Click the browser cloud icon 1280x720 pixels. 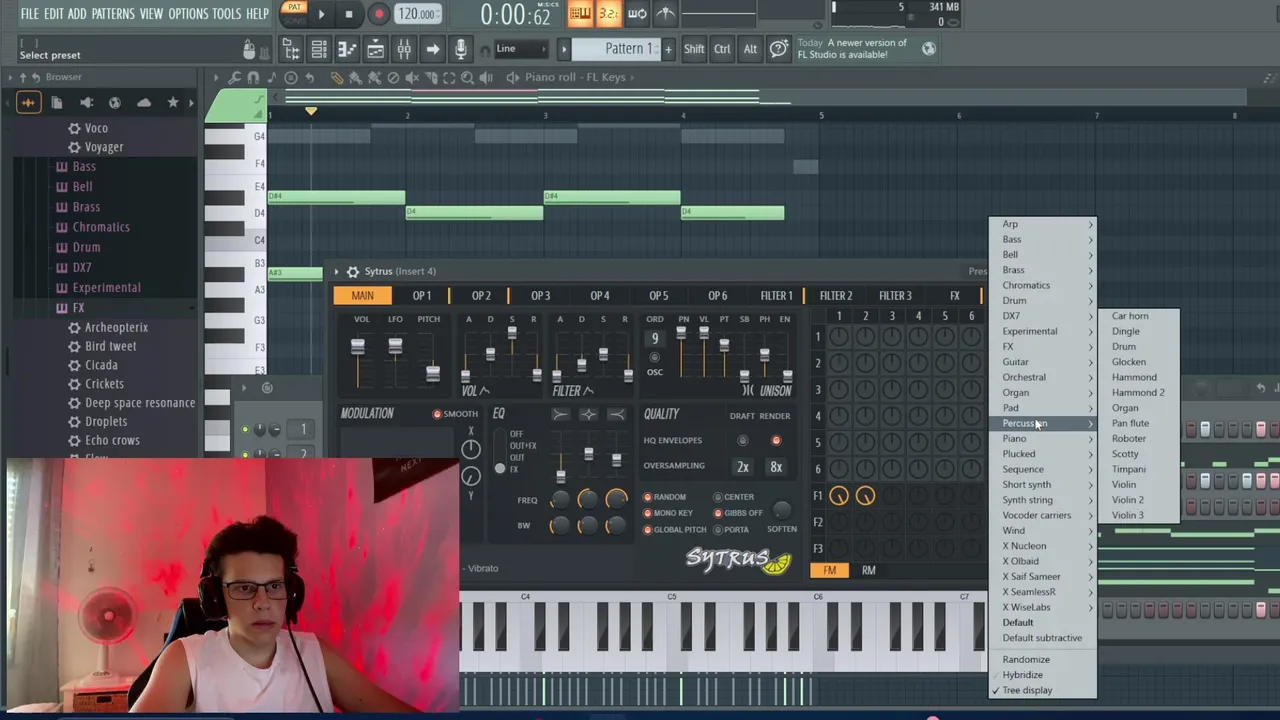click(x=144, y=102)
